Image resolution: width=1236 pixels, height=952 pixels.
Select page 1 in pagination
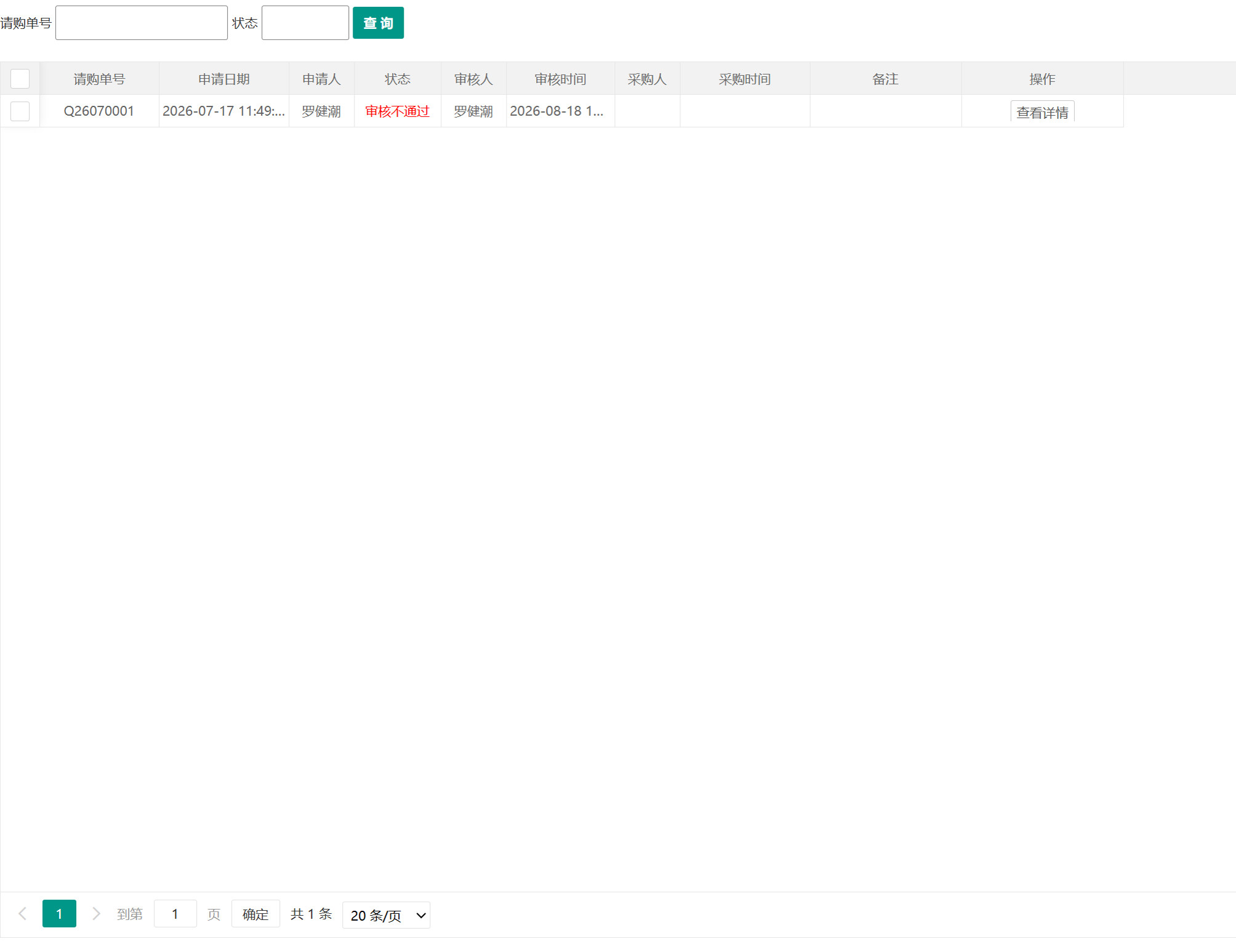point(59,914)
